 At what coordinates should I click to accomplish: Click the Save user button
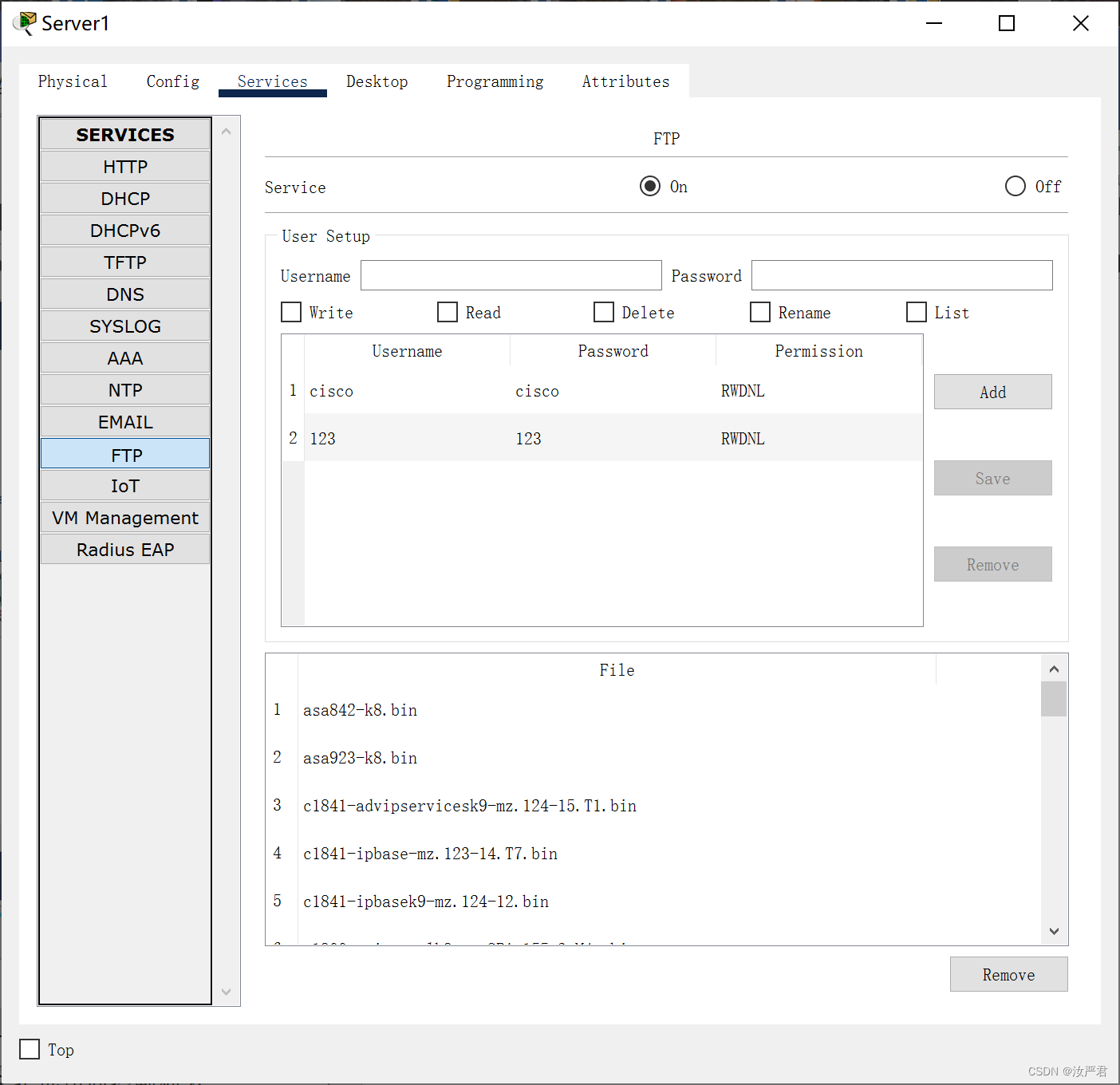tap(993, 478)
